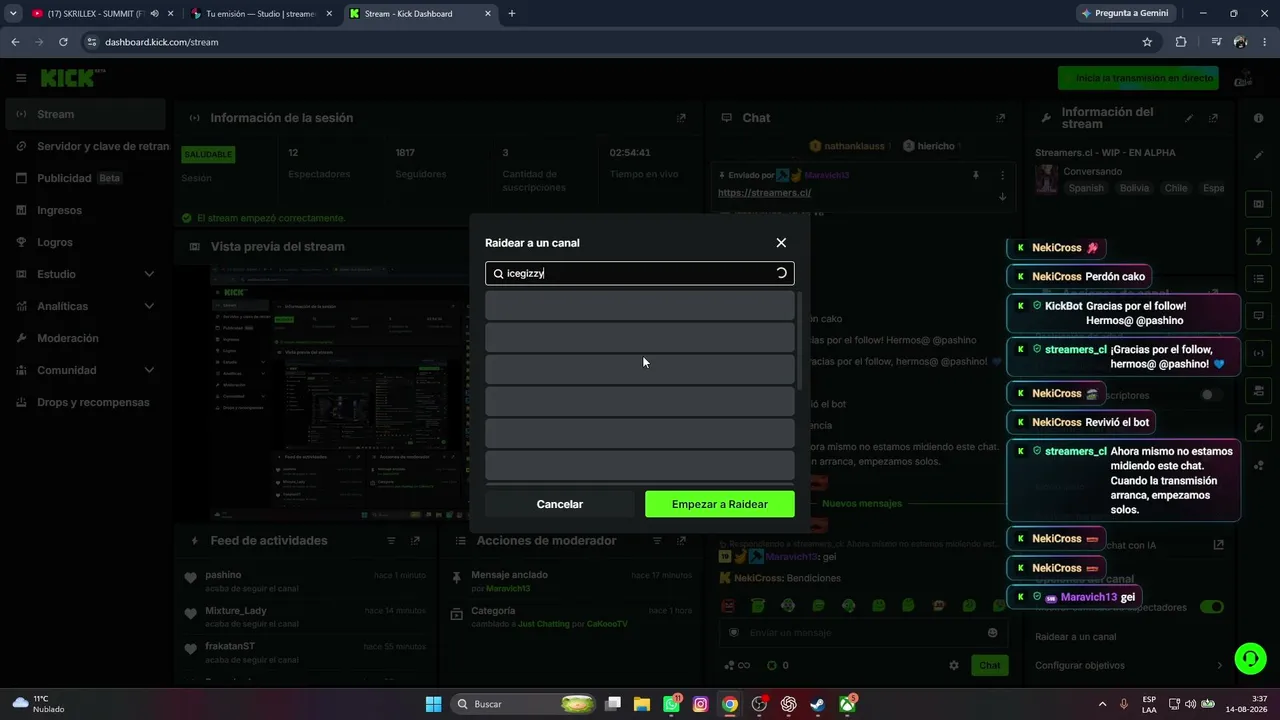Open chat settings gear icon
1280x720 pixels.
coord(954,665)
